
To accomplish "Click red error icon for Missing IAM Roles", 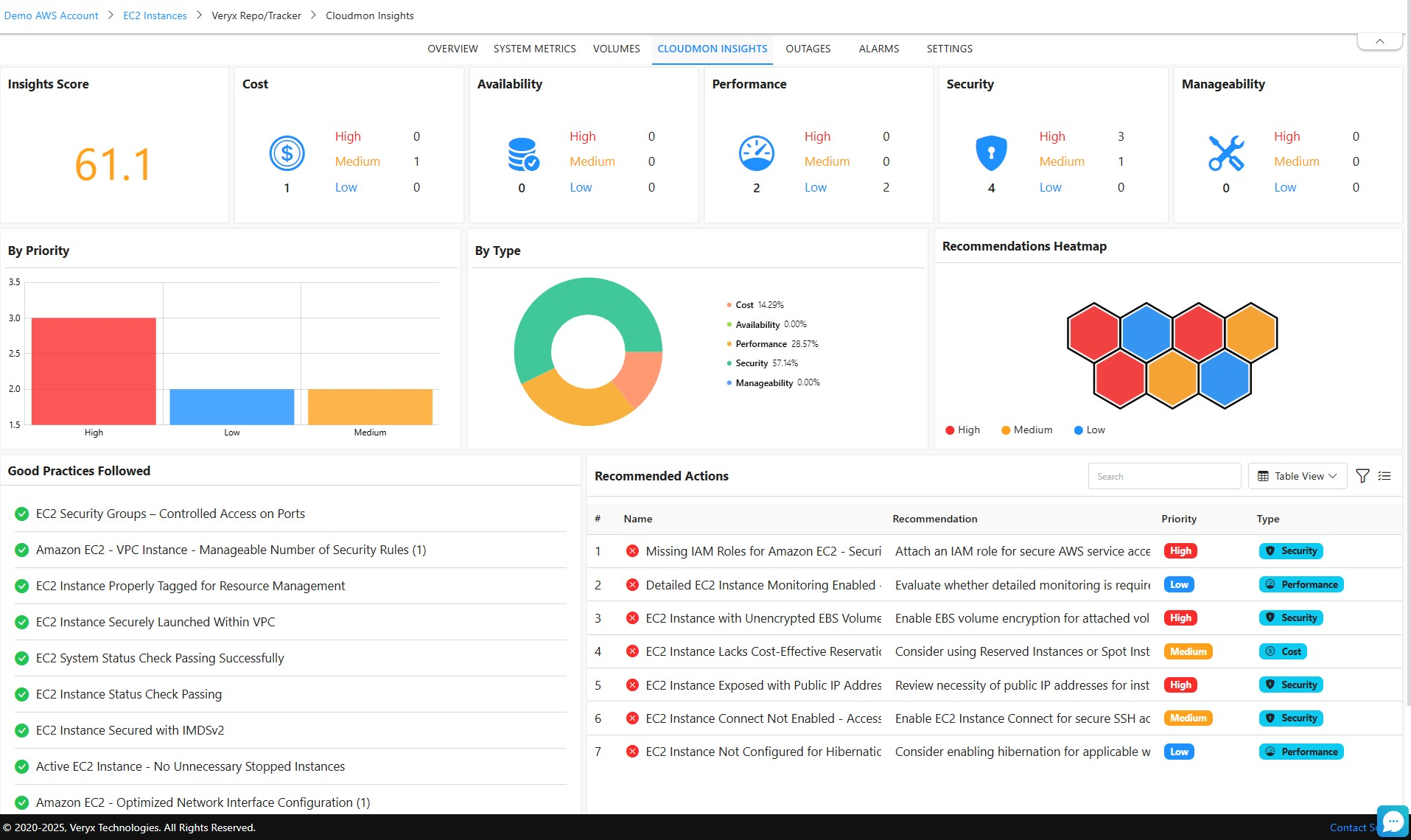I will (632, 551).
